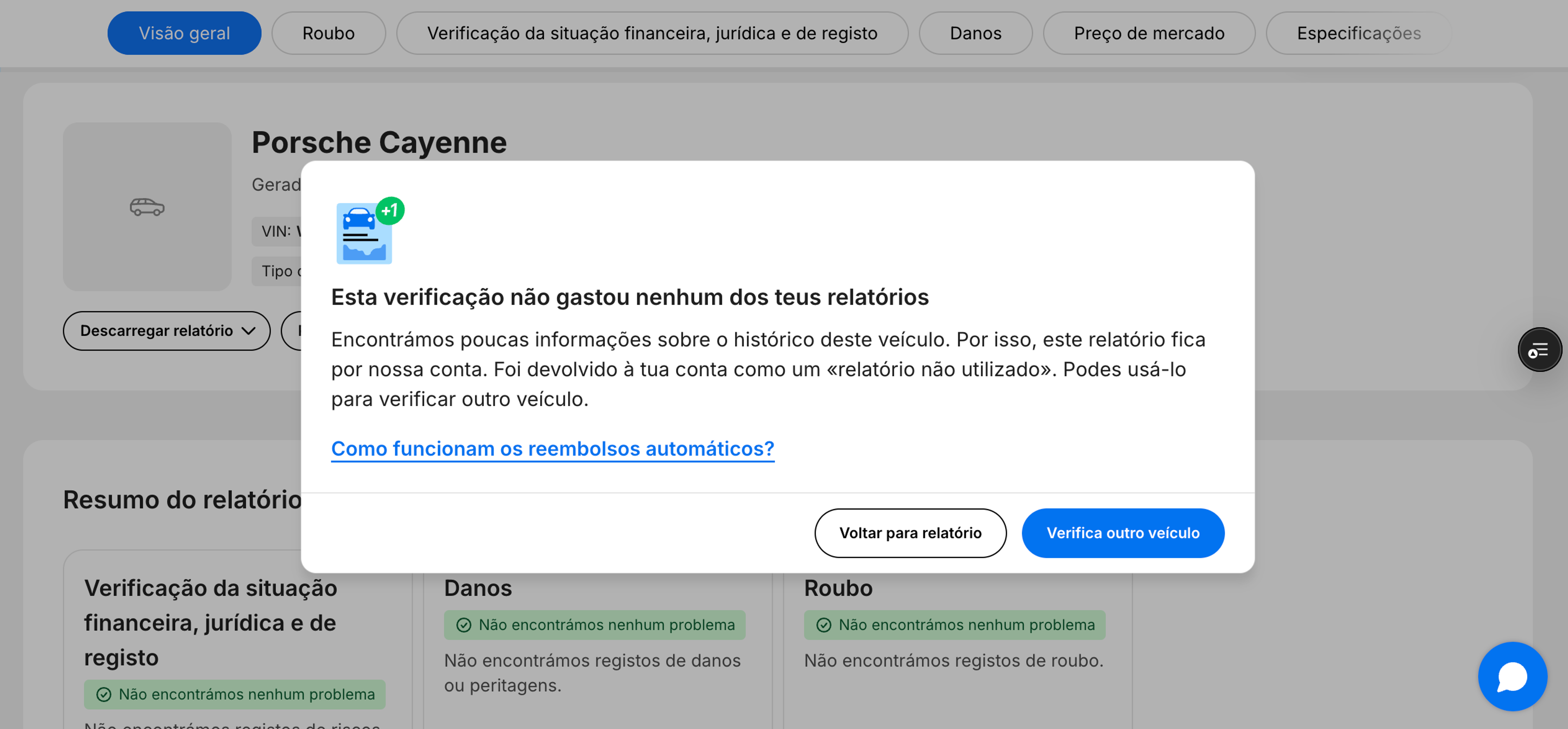The image size is (1568, 729).
Task: Click 'Não encontrámos registos de roubo.' text
Action: [954, 660]
